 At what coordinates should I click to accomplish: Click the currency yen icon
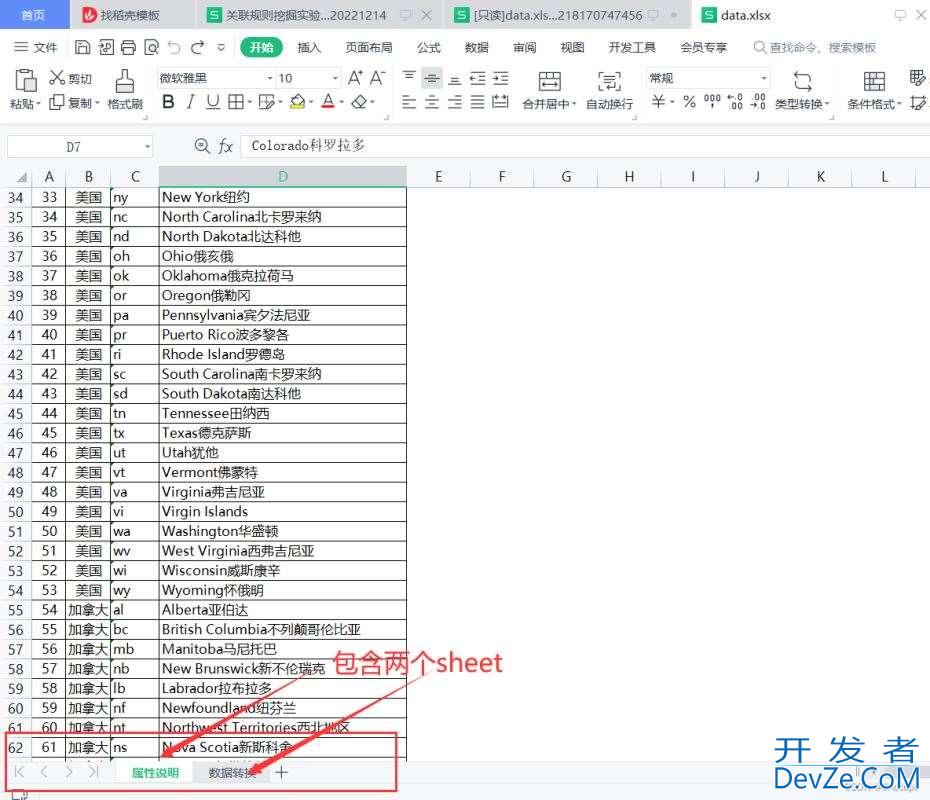(x=658, y=102)
